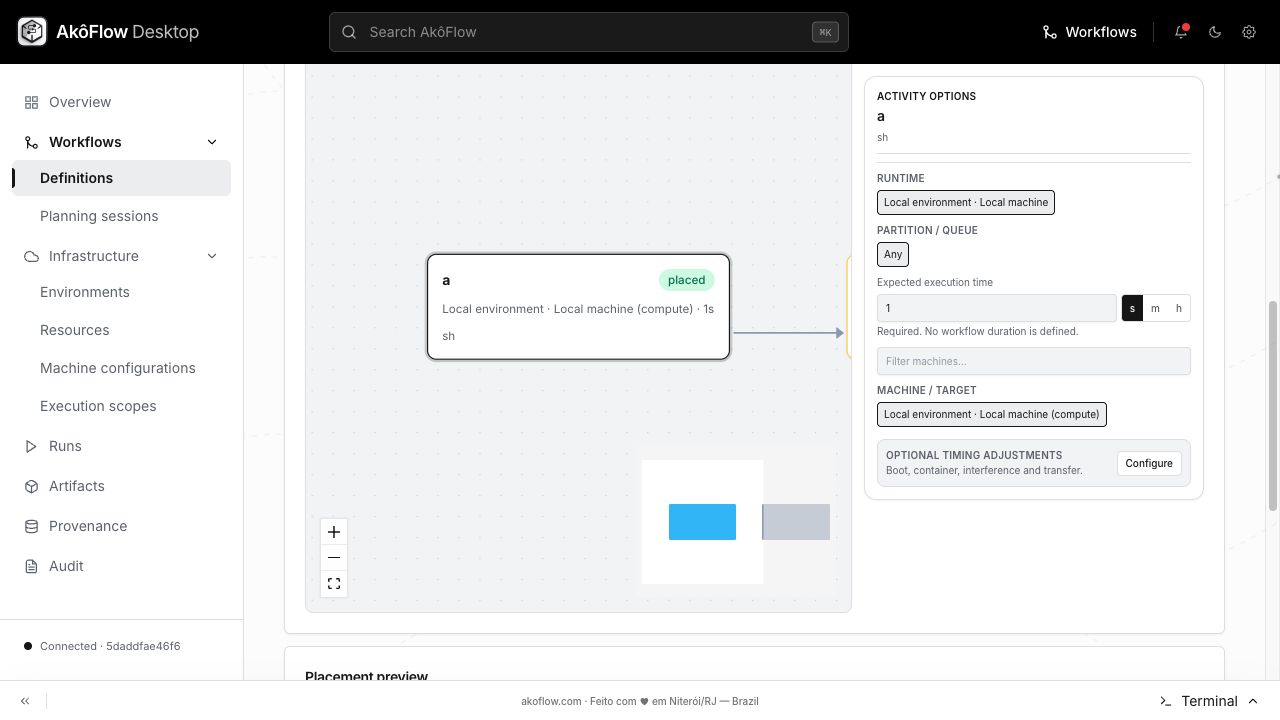The width and height of the screenshot is (1280, 720).
Task: Open settings gear icon
Action: tap(1249, 32)
